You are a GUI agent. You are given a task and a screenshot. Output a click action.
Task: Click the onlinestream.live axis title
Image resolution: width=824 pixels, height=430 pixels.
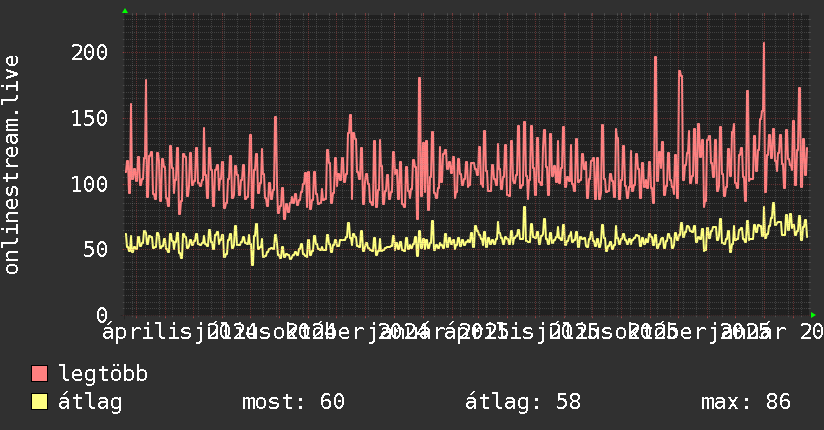[x=11, y=165]
